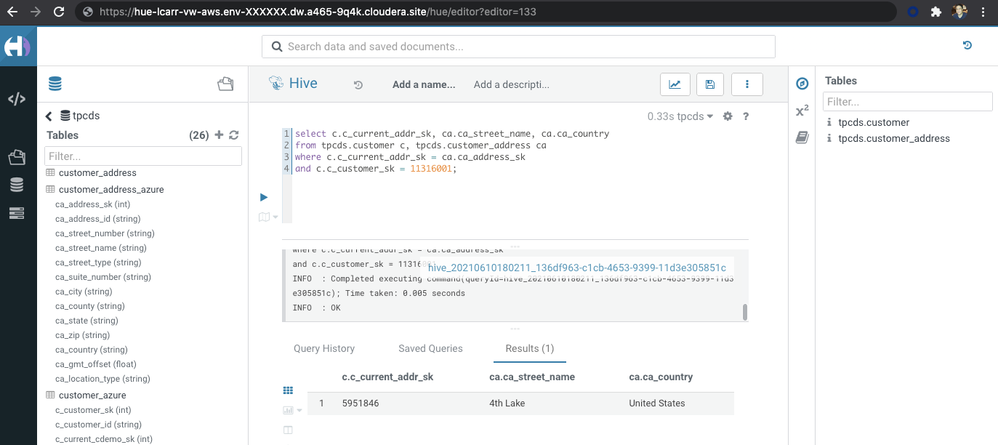Open the chart view icon in toolbar
The height and width of the screenshot is (445, 998).
(x=675, y=84)
